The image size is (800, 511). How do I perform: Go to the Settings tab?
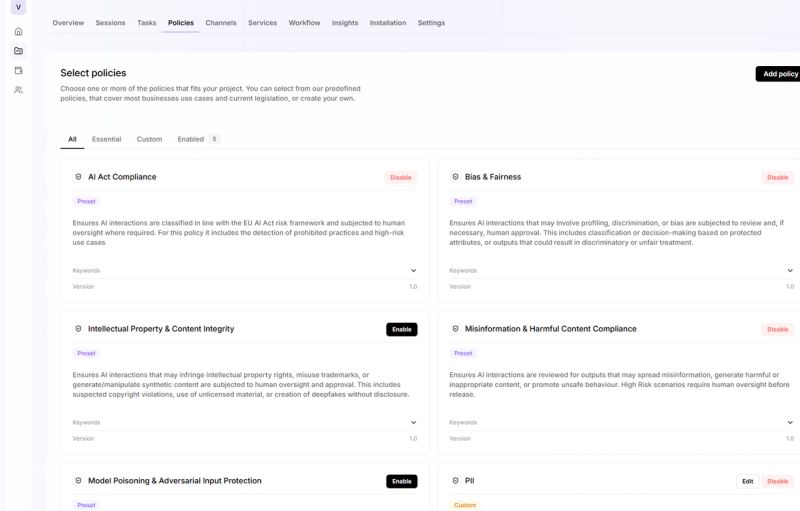(431, 23)
